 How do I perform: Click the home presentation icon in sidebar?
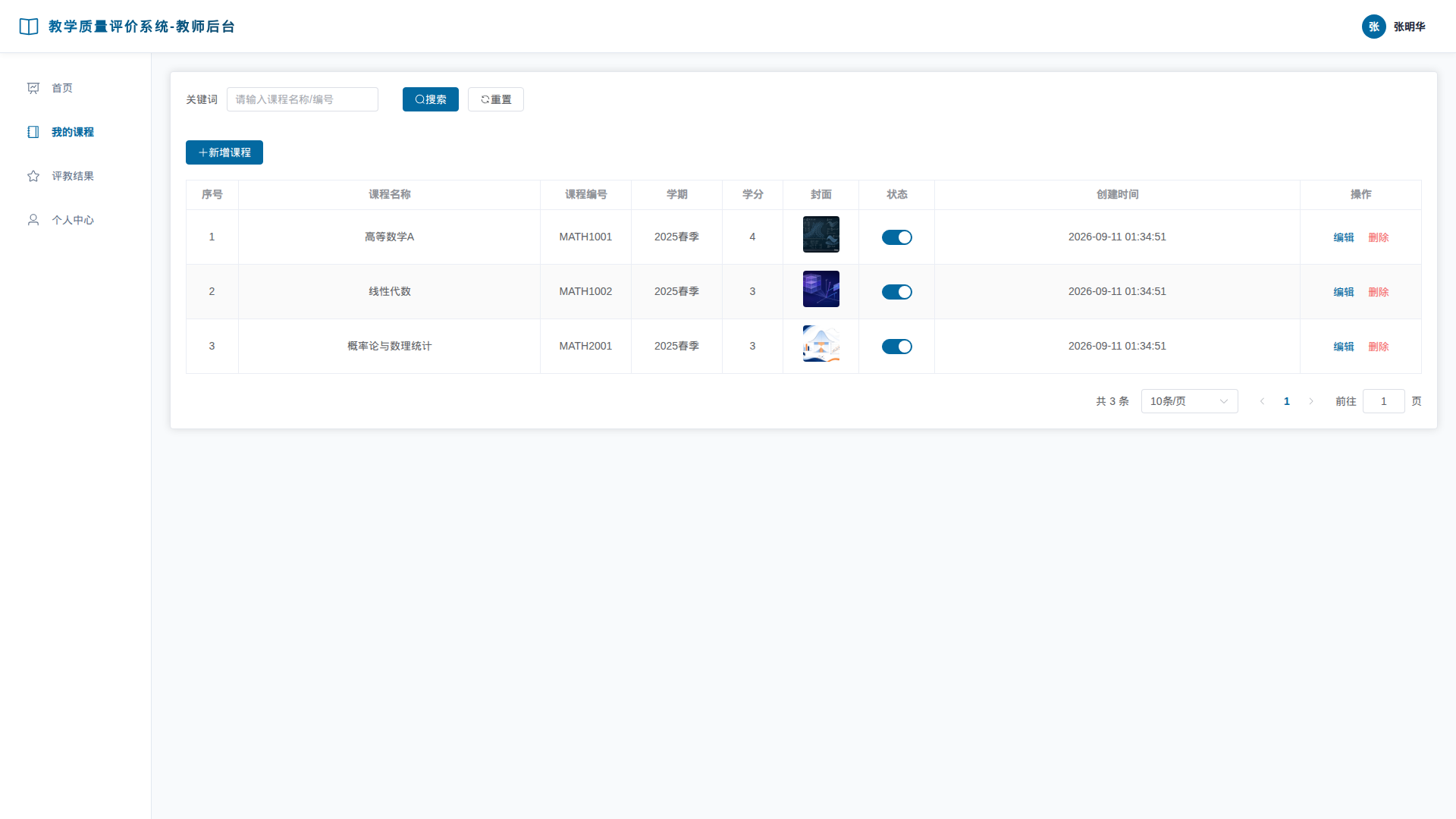coord(33,88)
